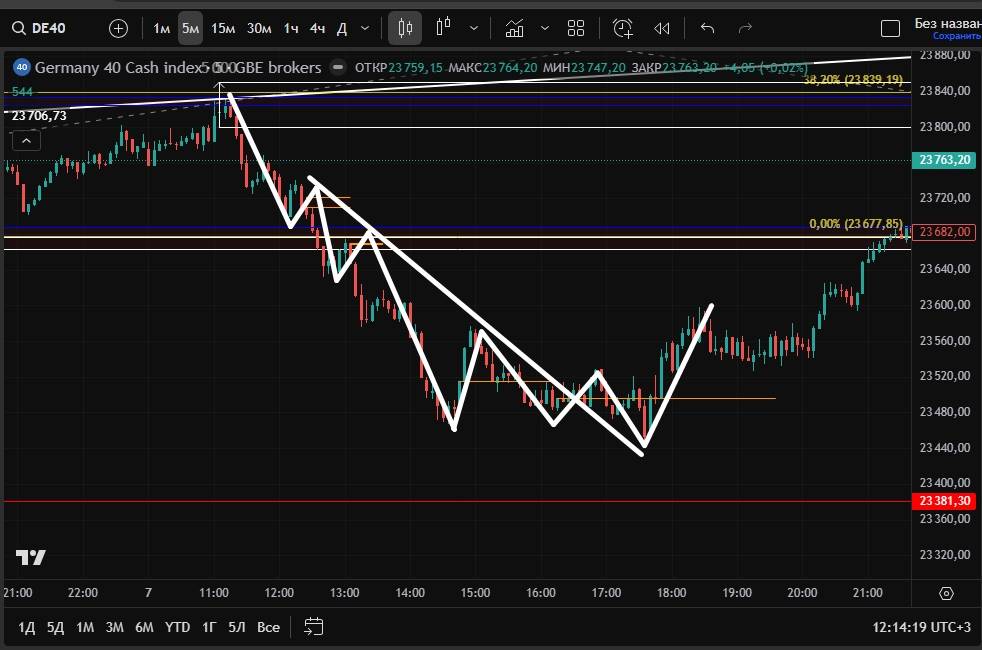Screen dimensions: 982x650
Task: Open price scale settings gear icon
Action: [x=946, y=593]
